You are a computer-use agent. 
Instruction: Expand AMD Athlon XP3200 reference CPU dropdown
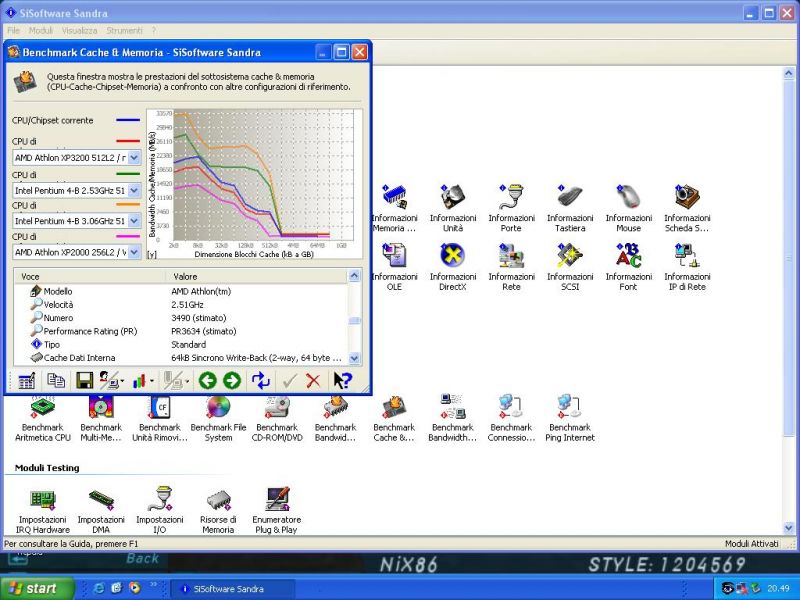click(x=134, y=158)
